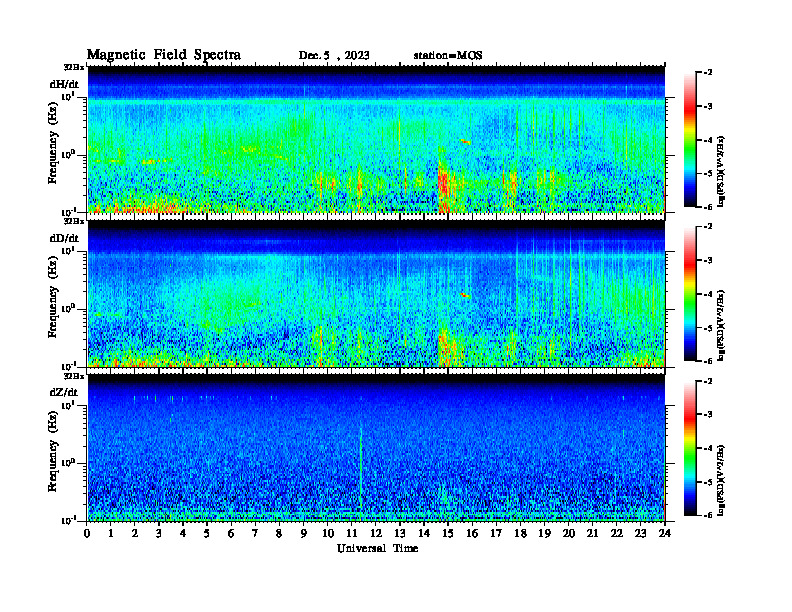Screen dimensions: 792x612
Task: Click hour tick label 3 on time axis
Action: pyautogui.click(x=159, y=534)
